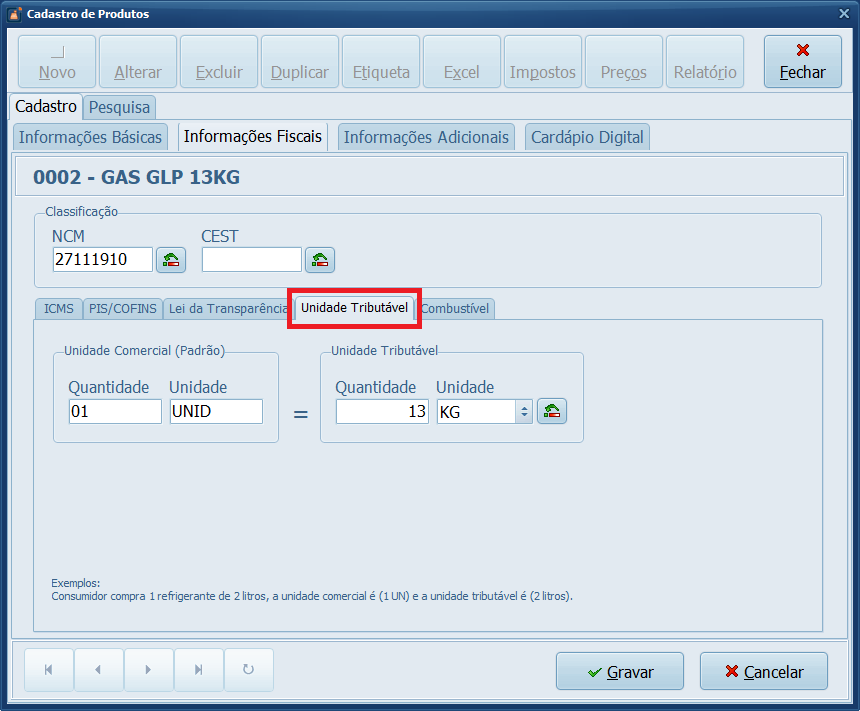The image size is (860, 711).
Task: Click the lookup icon next to NCM field
Action: 171,260
